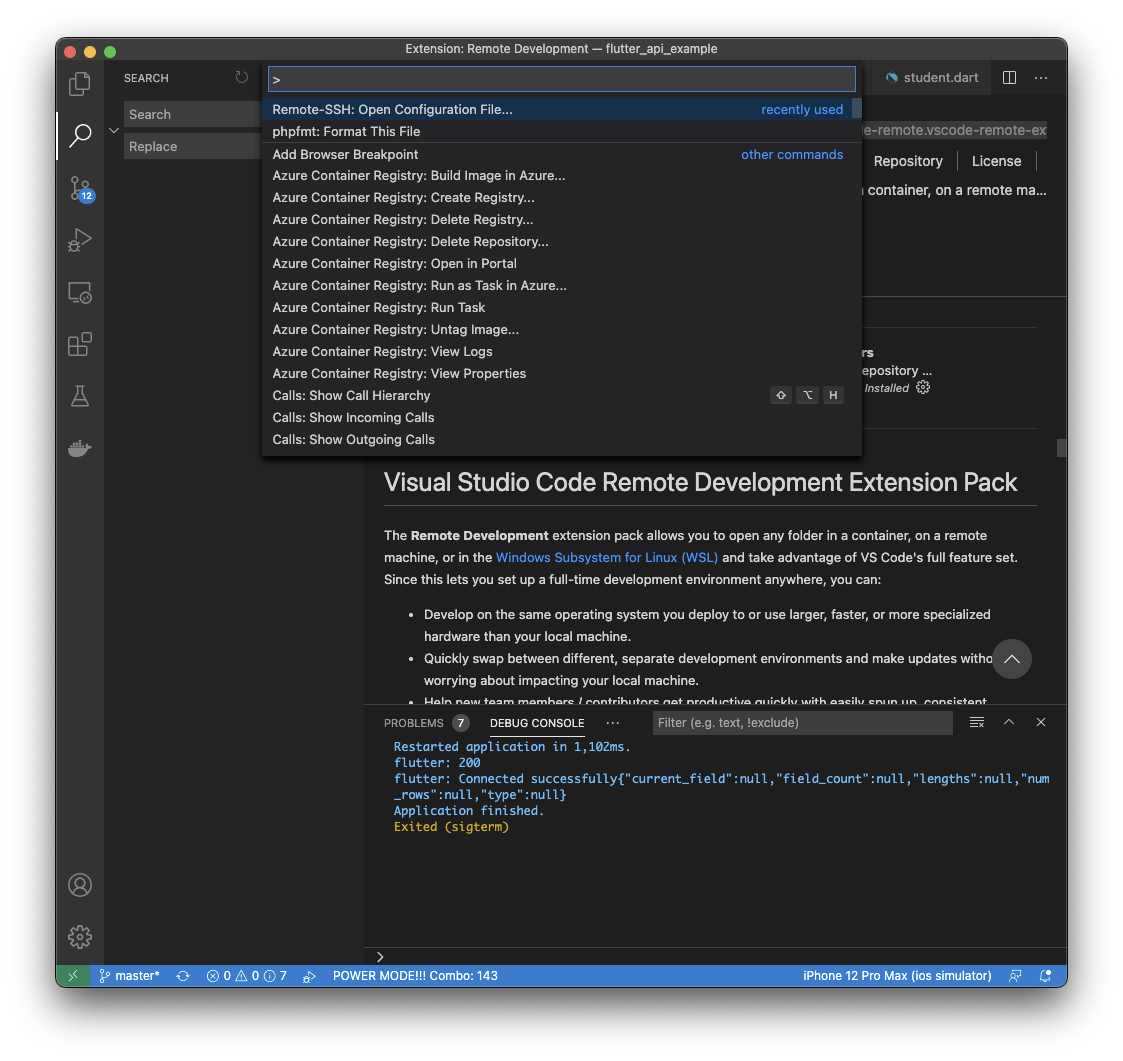Refresh search results icon
Viewport: 1123px width, 1061px height.
point(241,77)
